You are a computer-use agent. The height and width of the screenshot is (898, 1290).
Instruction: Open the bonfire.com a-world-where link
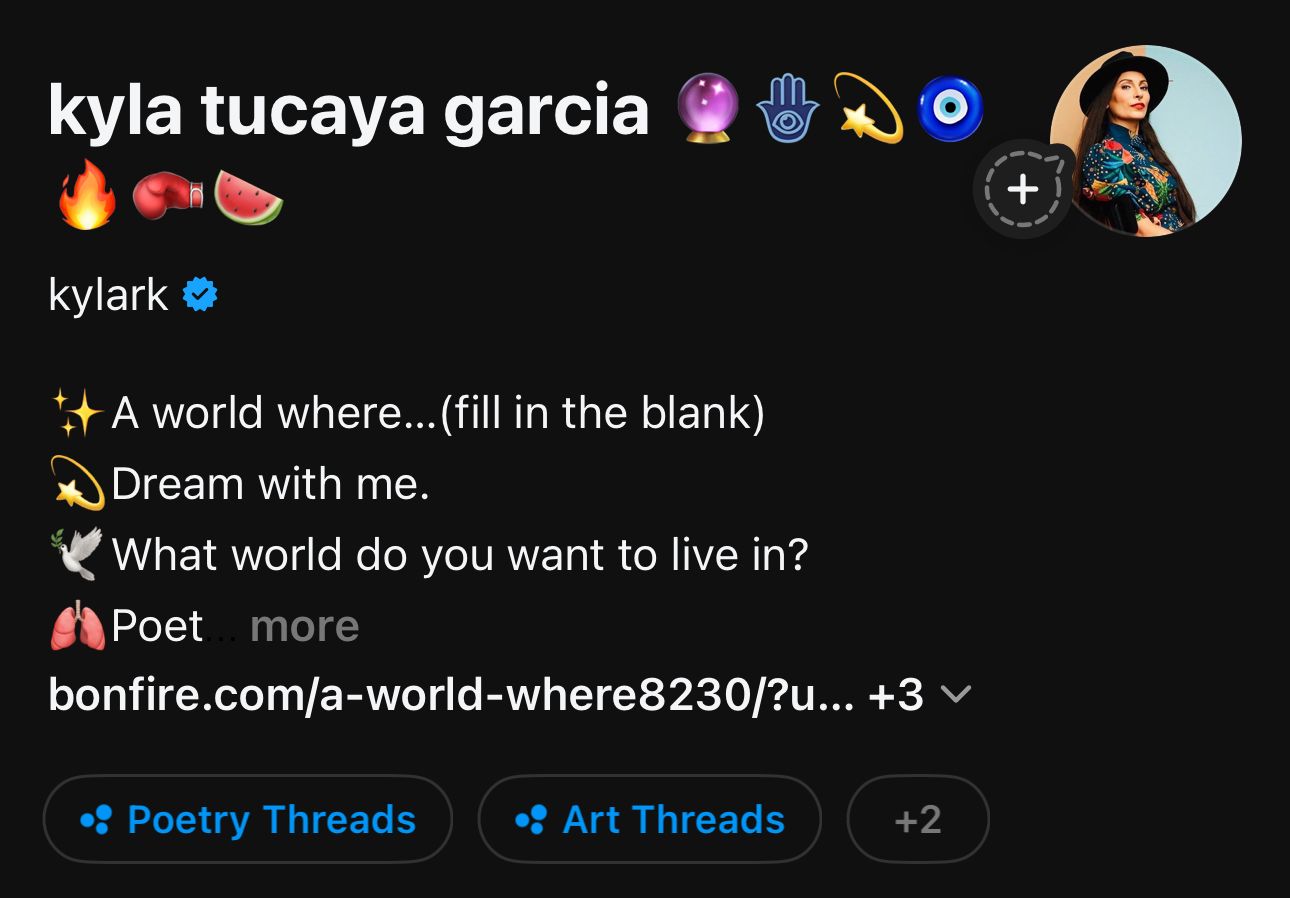pyautogui.click(x=451, y=695)
